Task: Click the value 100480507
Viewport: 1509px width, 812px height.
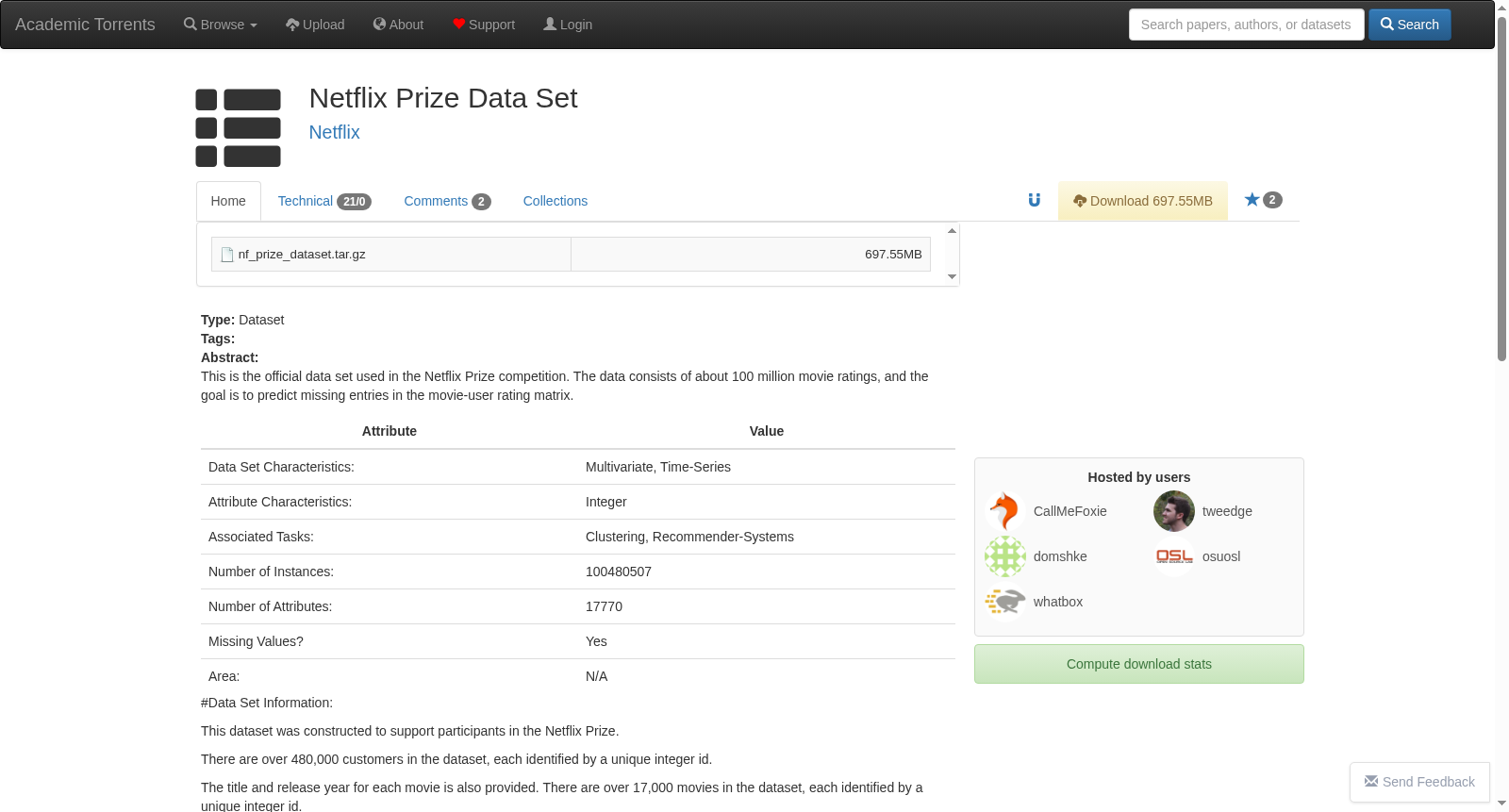Action: pyautogui.click(x=619, y=572)
